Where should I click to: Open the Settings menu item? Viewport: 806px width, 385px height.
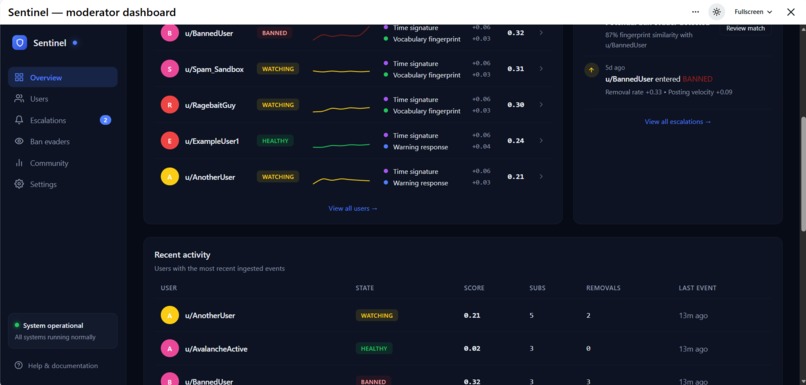tap(63, 184)
